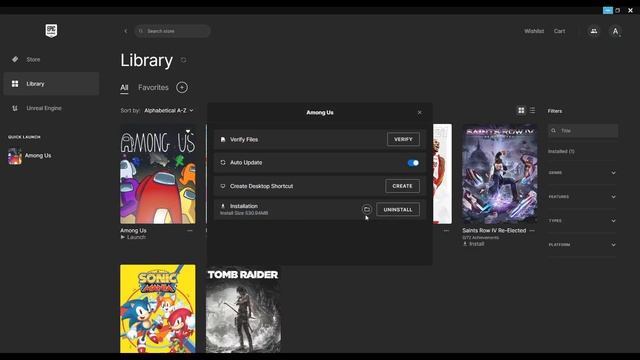Toggle the Auto Update switch
This screenshot has height=360, width=640.
pos(413,163)
